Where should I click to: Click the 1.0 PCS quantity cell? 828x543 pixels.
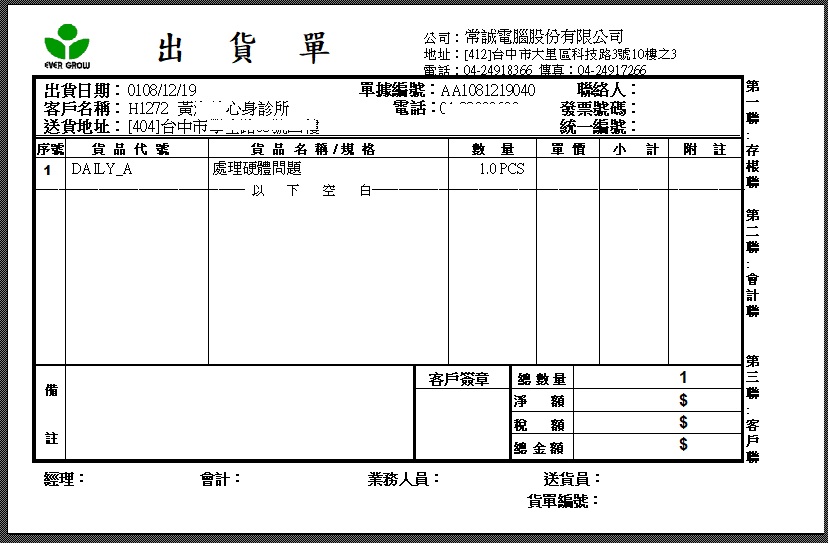click(x=501, y=169)
